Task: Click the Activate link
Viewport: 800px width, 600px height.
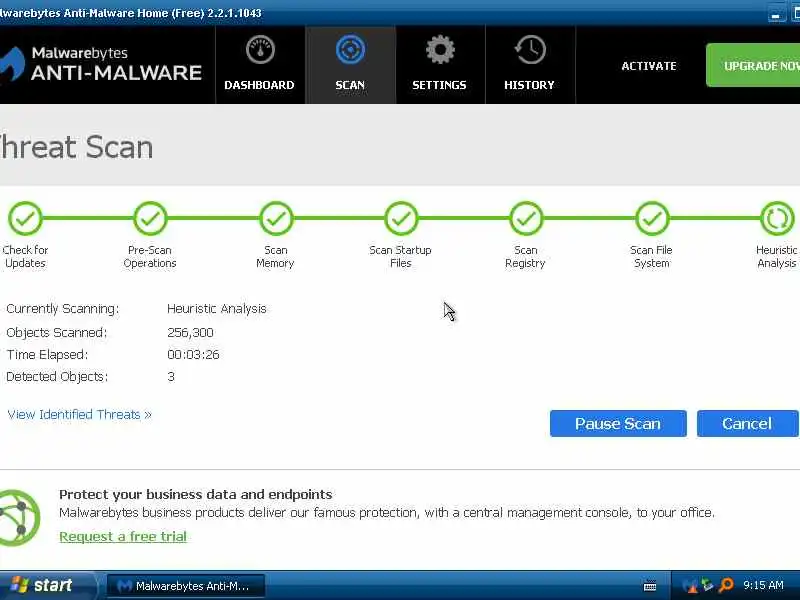Action: (649, 66)
